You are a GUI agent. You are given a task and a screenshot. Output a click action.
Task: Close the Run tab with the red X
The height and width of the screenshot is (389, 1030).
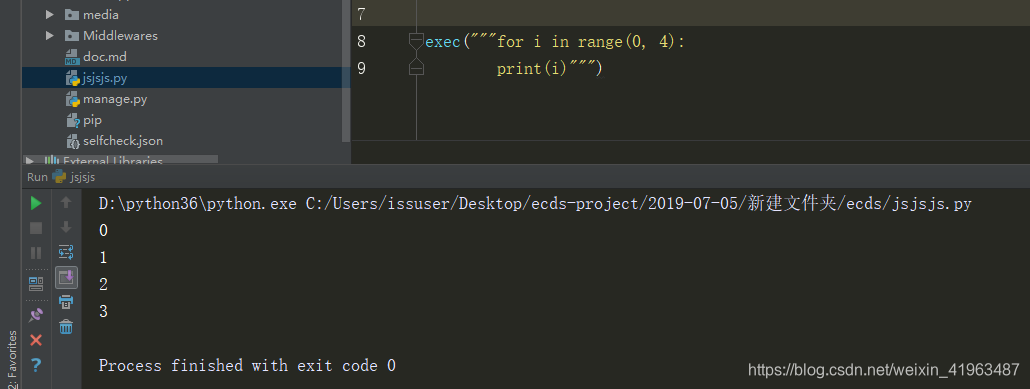36,340
